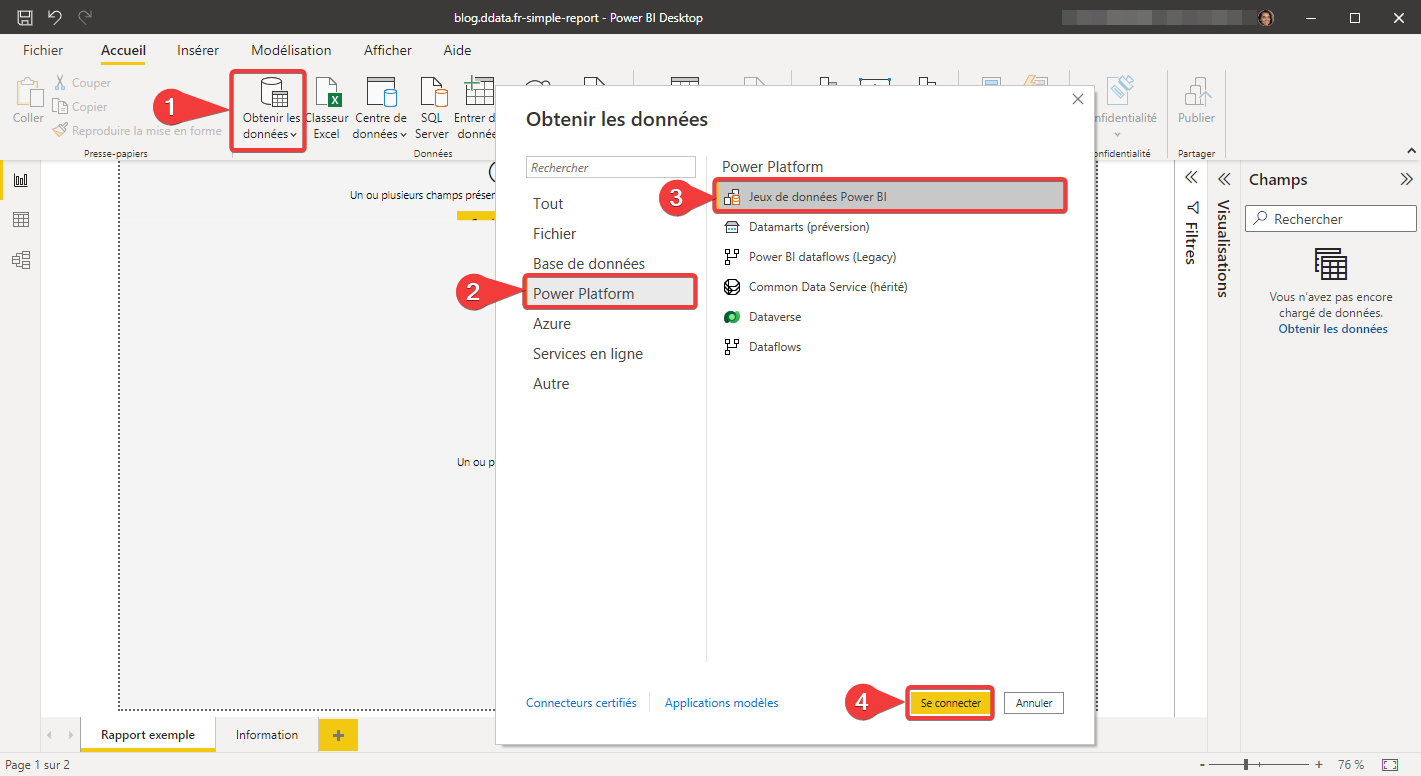1421x776 pixels.
Task: Open the Information page tab
Action: click(267, 735)
